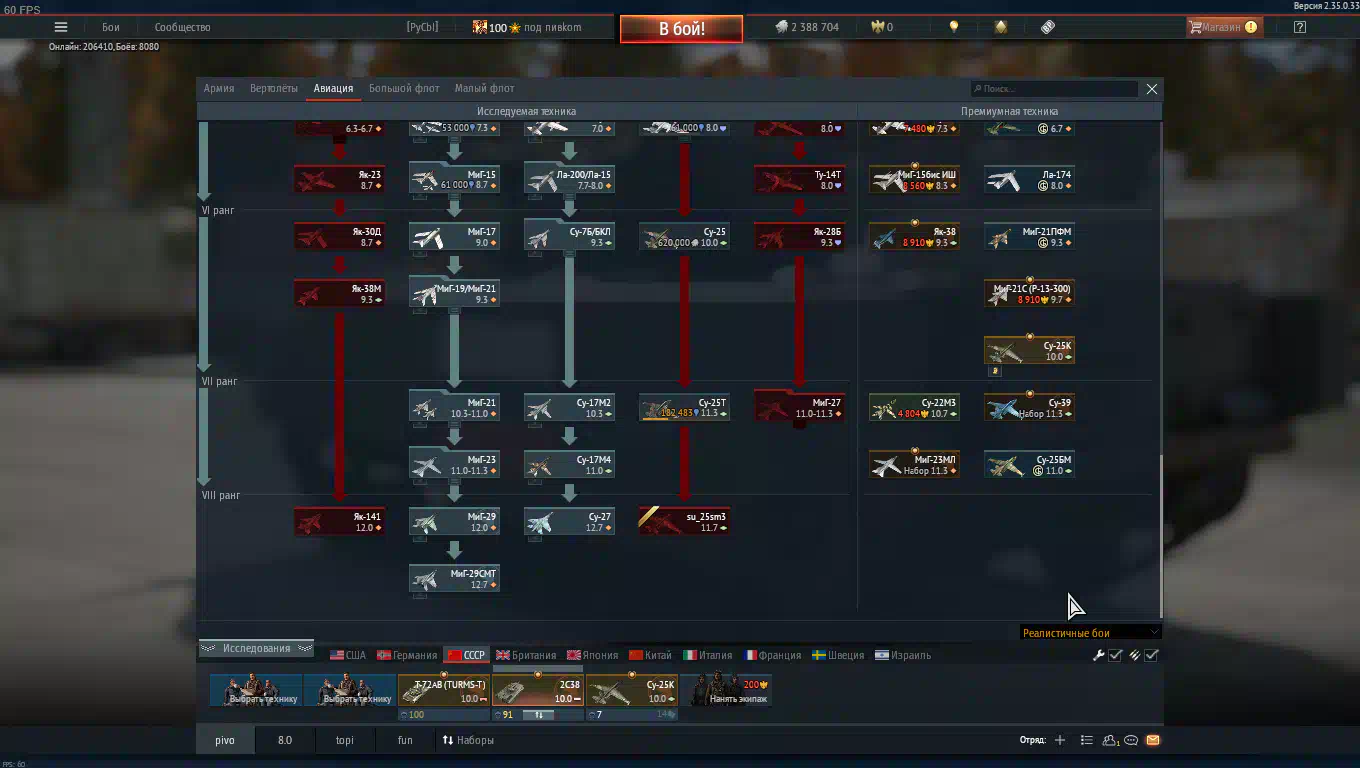
Task: Expand the Су-7Б/БКЛ group folder
Action: 569,236
